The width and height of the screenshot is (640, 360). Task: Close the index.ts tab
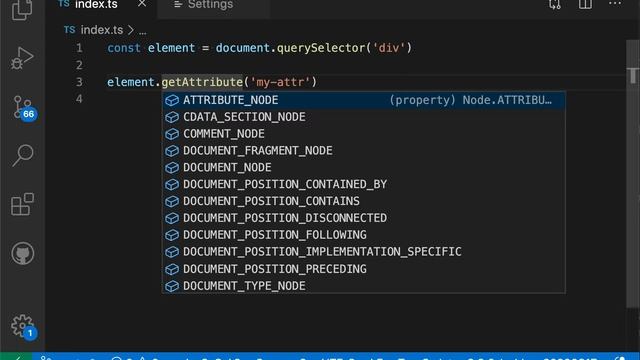(142, 4)
